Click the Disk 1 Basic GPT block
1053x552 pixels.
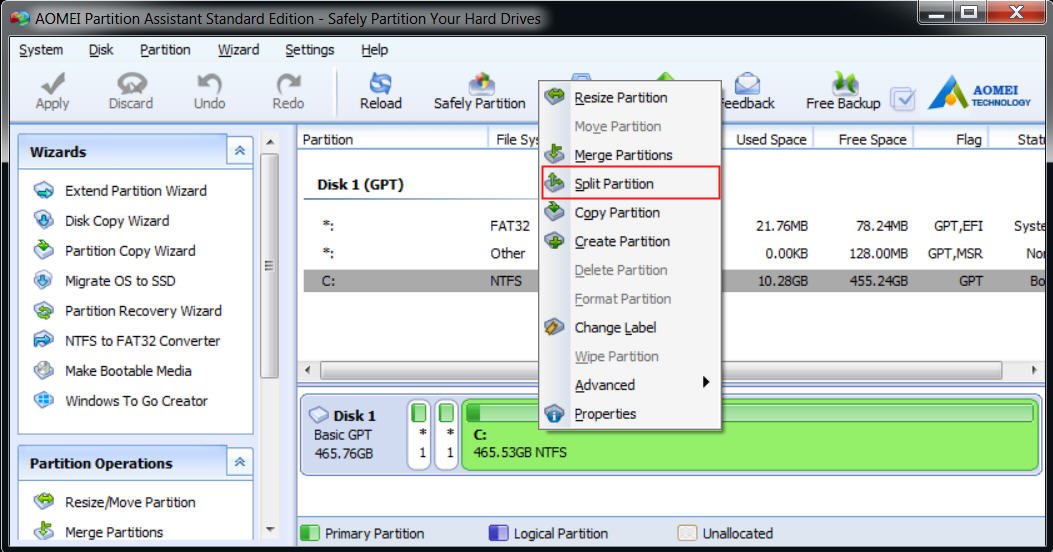pos(352,434)
